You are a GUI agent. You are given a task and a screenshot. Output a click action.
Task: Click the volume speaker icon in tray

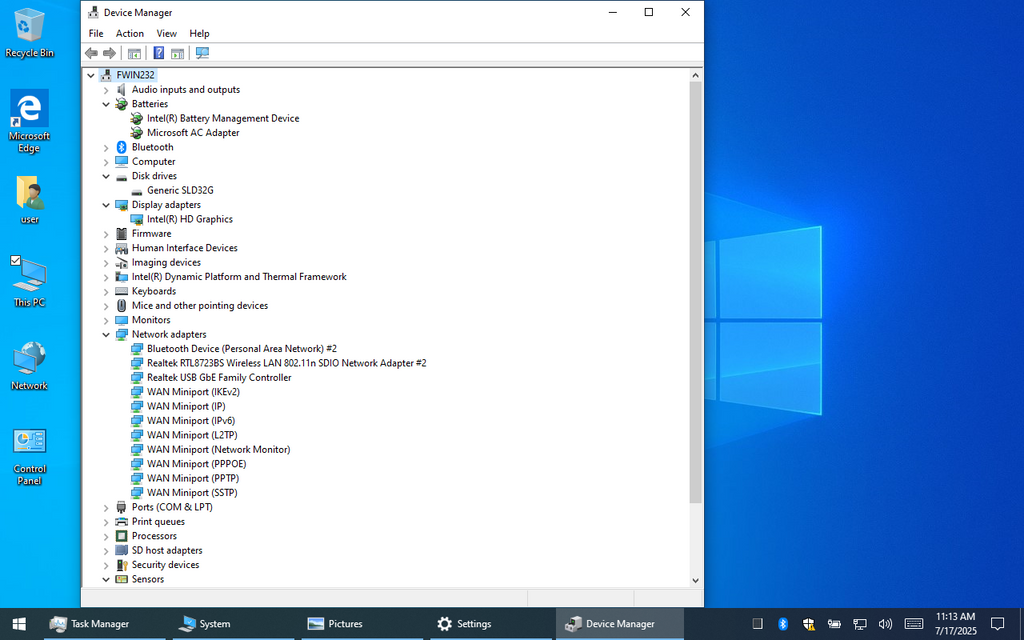coord(883,624)
